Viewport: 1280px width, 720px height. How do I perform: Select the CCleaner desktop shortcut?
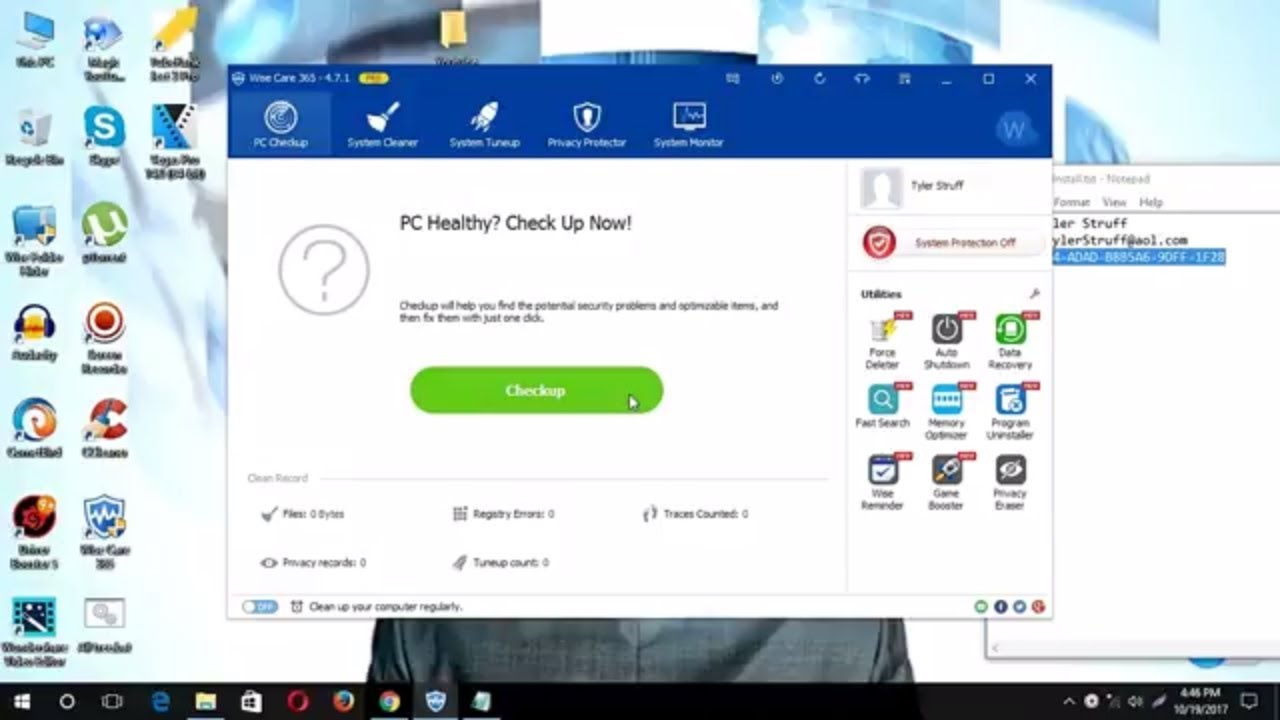coord(104,430)
